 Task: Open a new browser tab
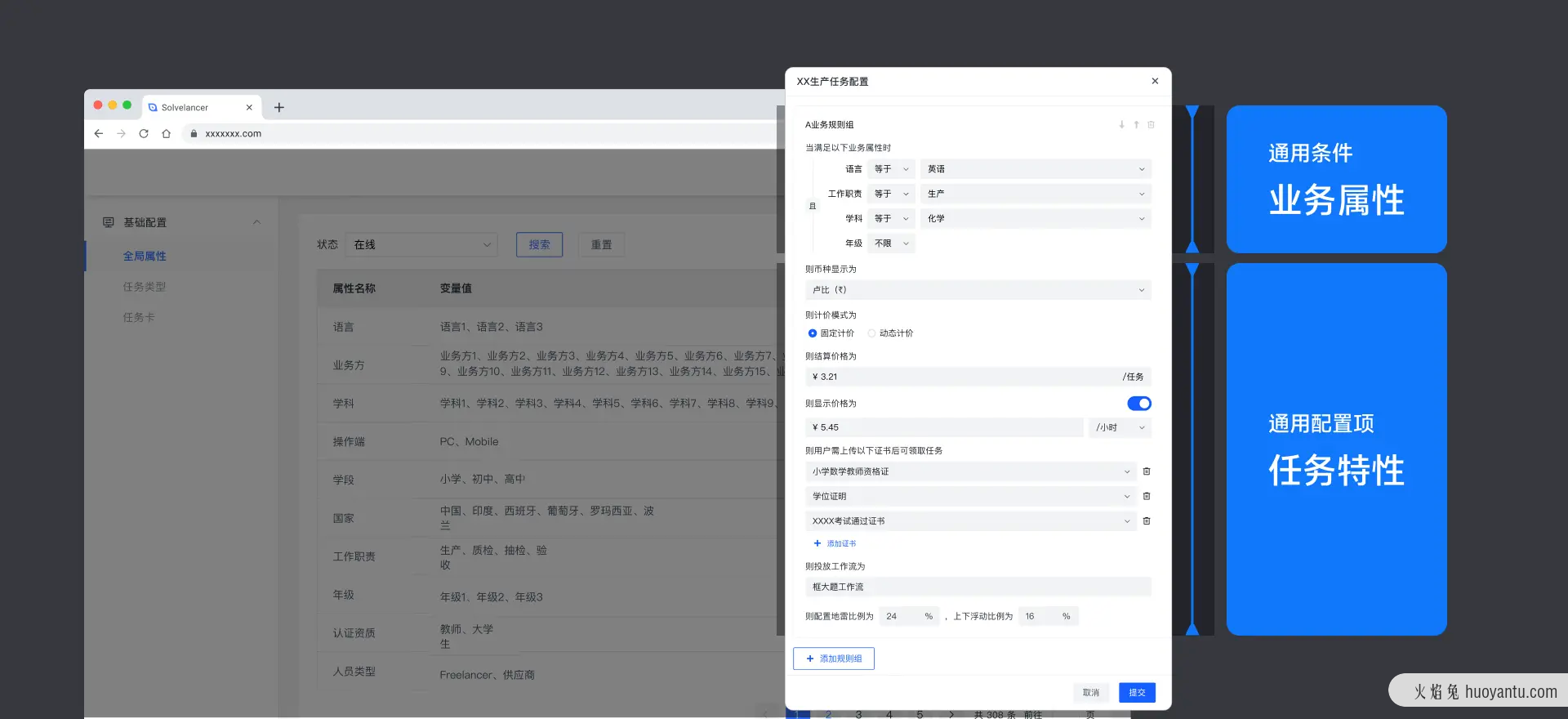279,107
